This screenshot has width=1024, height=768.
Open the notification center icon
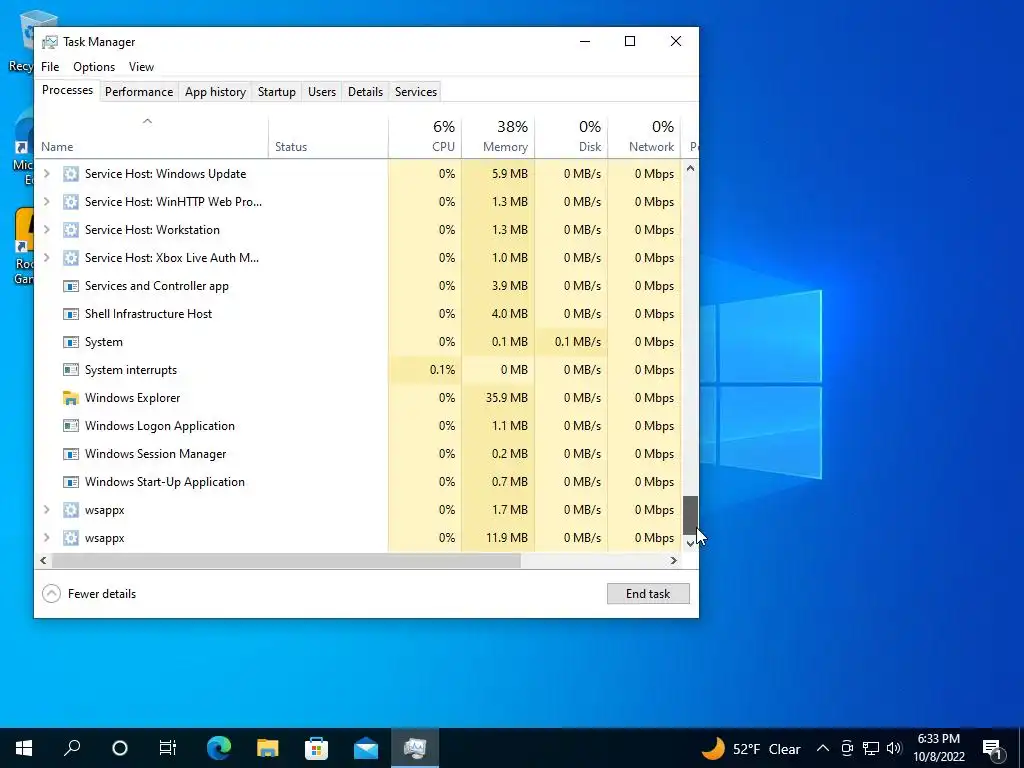[x=993, y=748]
